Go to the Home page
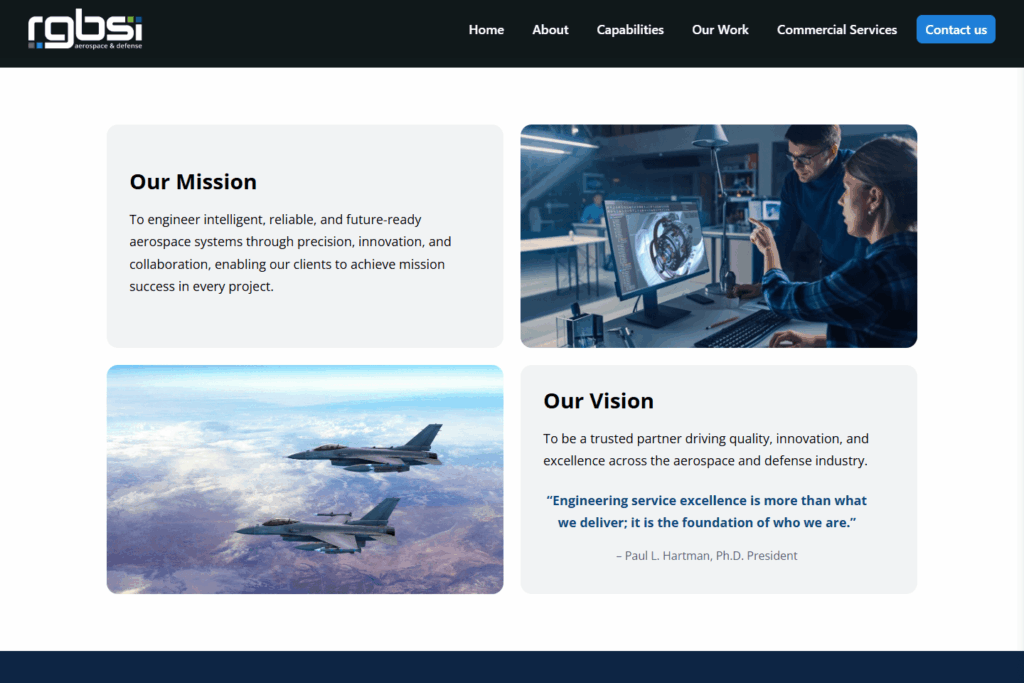 coord(486,30)
